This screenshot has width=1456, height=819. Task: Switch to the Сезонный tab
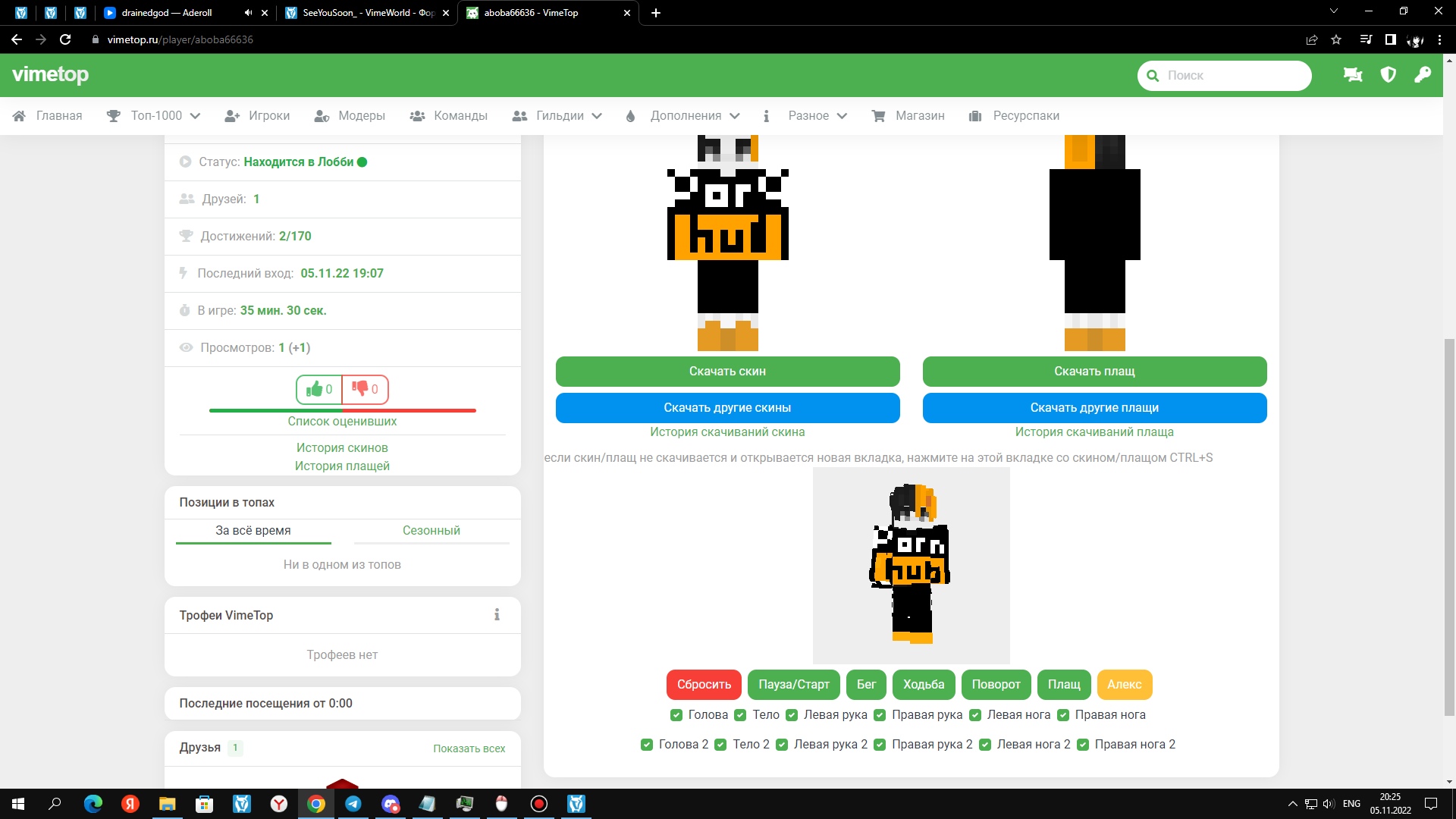pos(431,530)
